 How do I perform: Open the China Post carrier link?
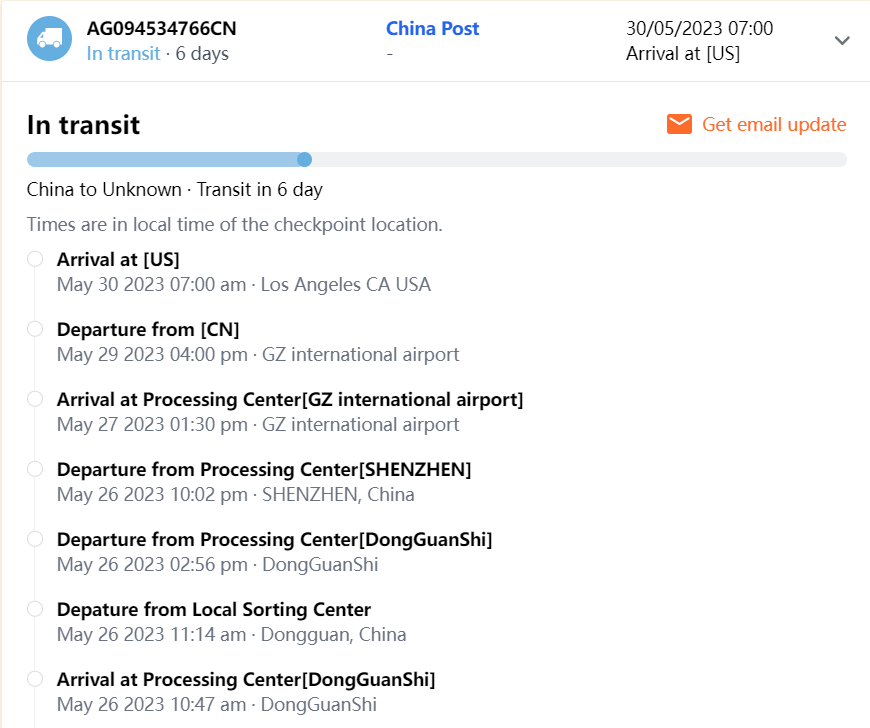click(x=432, y=28)
